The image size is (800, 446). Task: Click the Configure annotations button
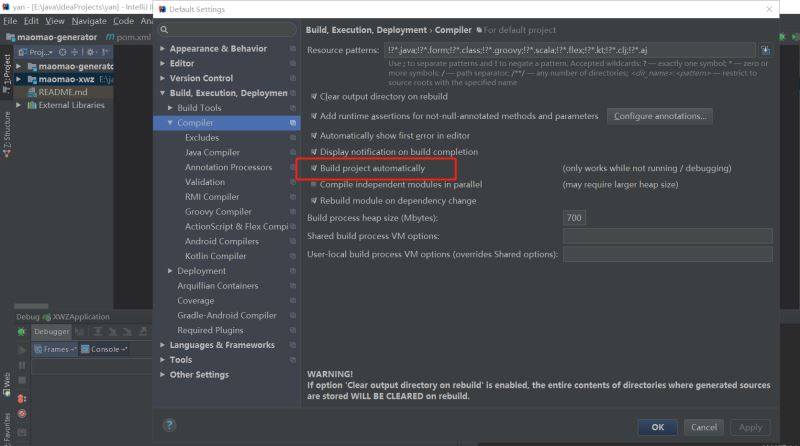coord(659,116)
